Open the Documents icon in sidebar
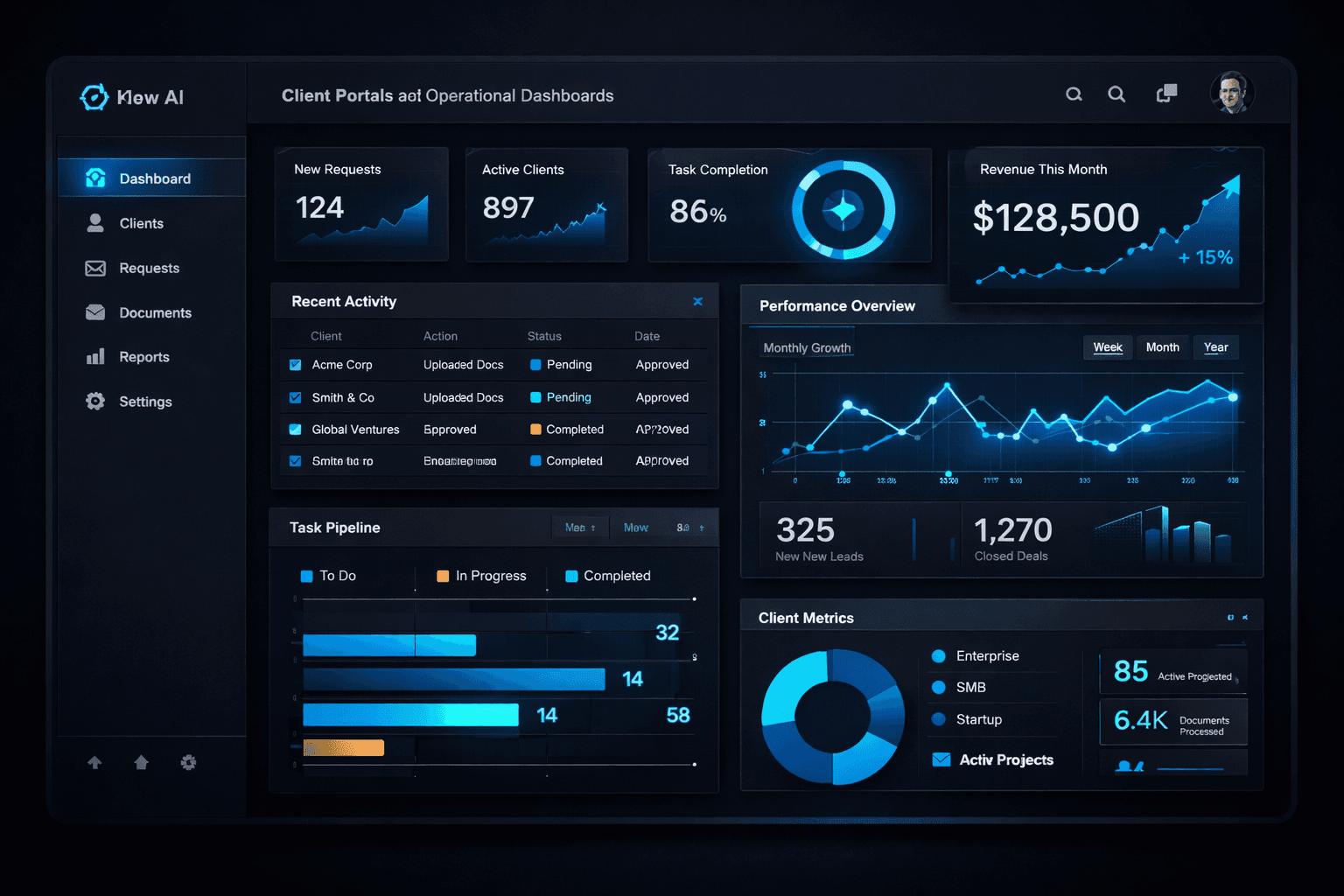 [95, 312]
